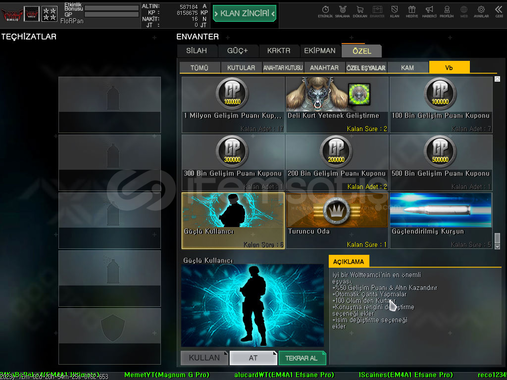Select the KUTULAR sub-tab

coord(241,68)
